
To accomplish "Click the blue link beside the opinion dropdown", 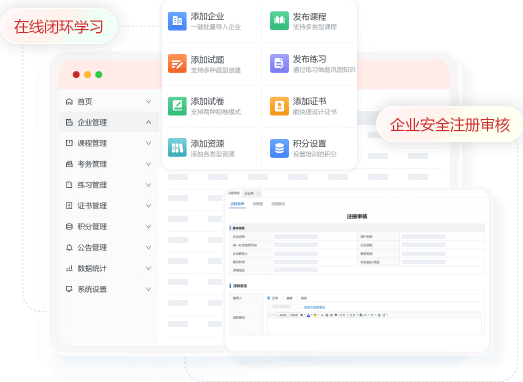I will [x=315, y=307].
